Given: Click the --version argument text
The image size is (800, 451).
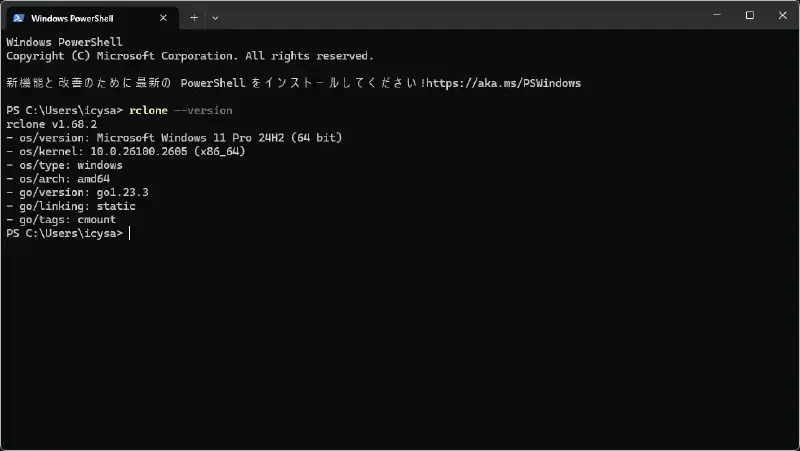Looking at the screenshot, I should (x=203, y=111).
